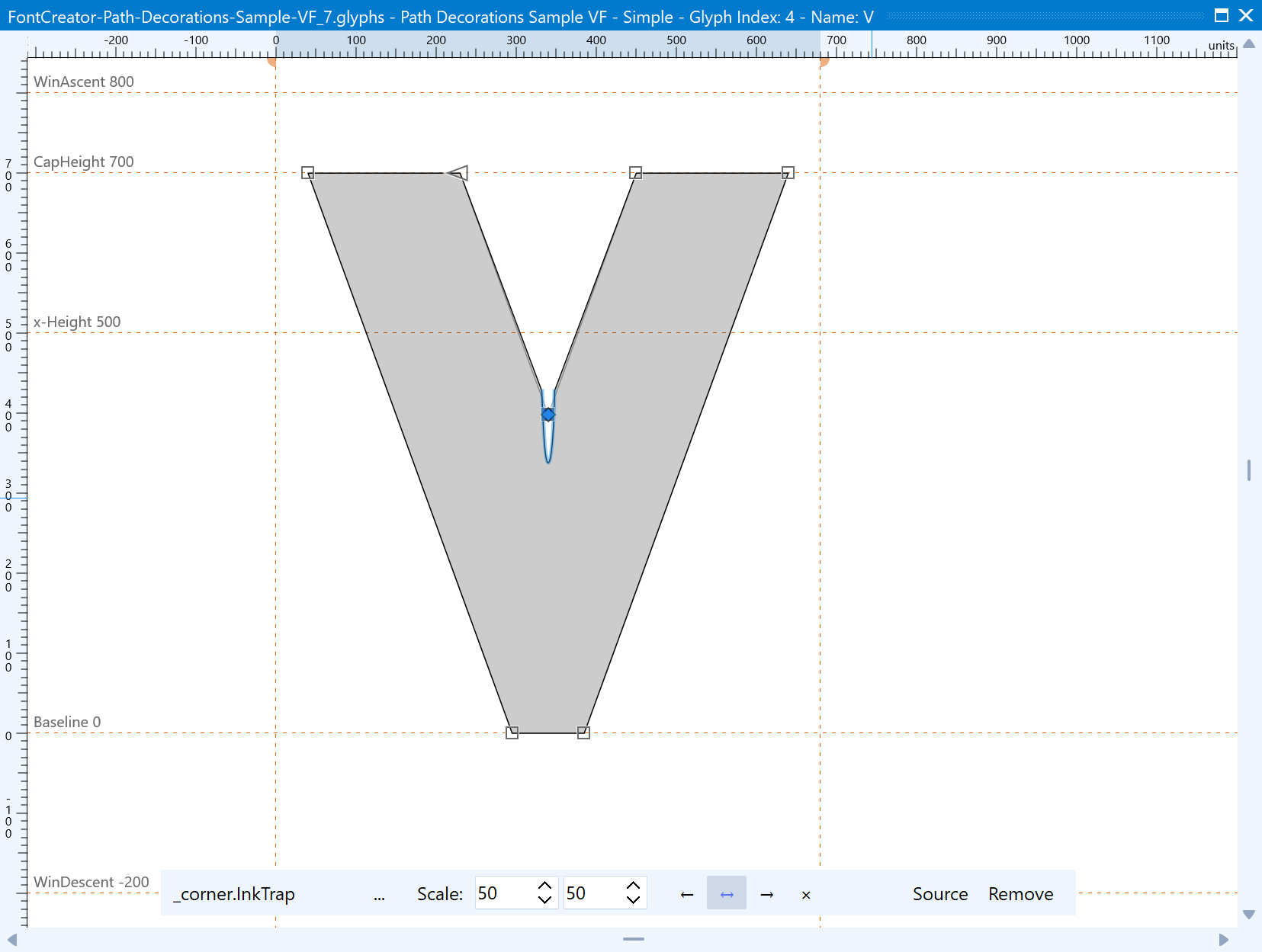Viewport: 1262px width, 952px height.
Task: Select the center double-arrow alignment option
Action: click(727, 894)
